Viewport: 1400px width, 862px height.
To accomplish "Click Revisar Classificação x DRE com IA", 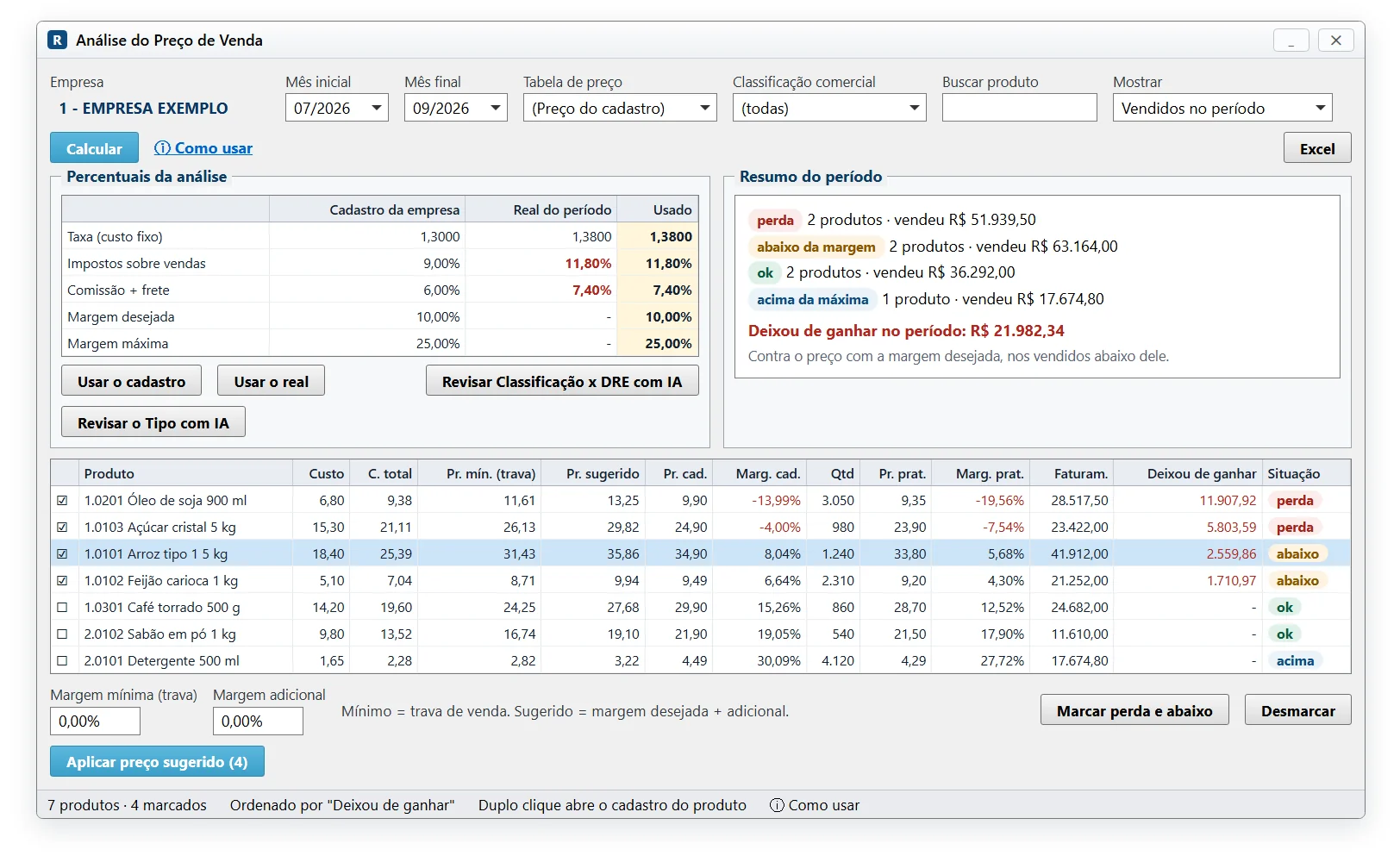I will pos(562,381).
